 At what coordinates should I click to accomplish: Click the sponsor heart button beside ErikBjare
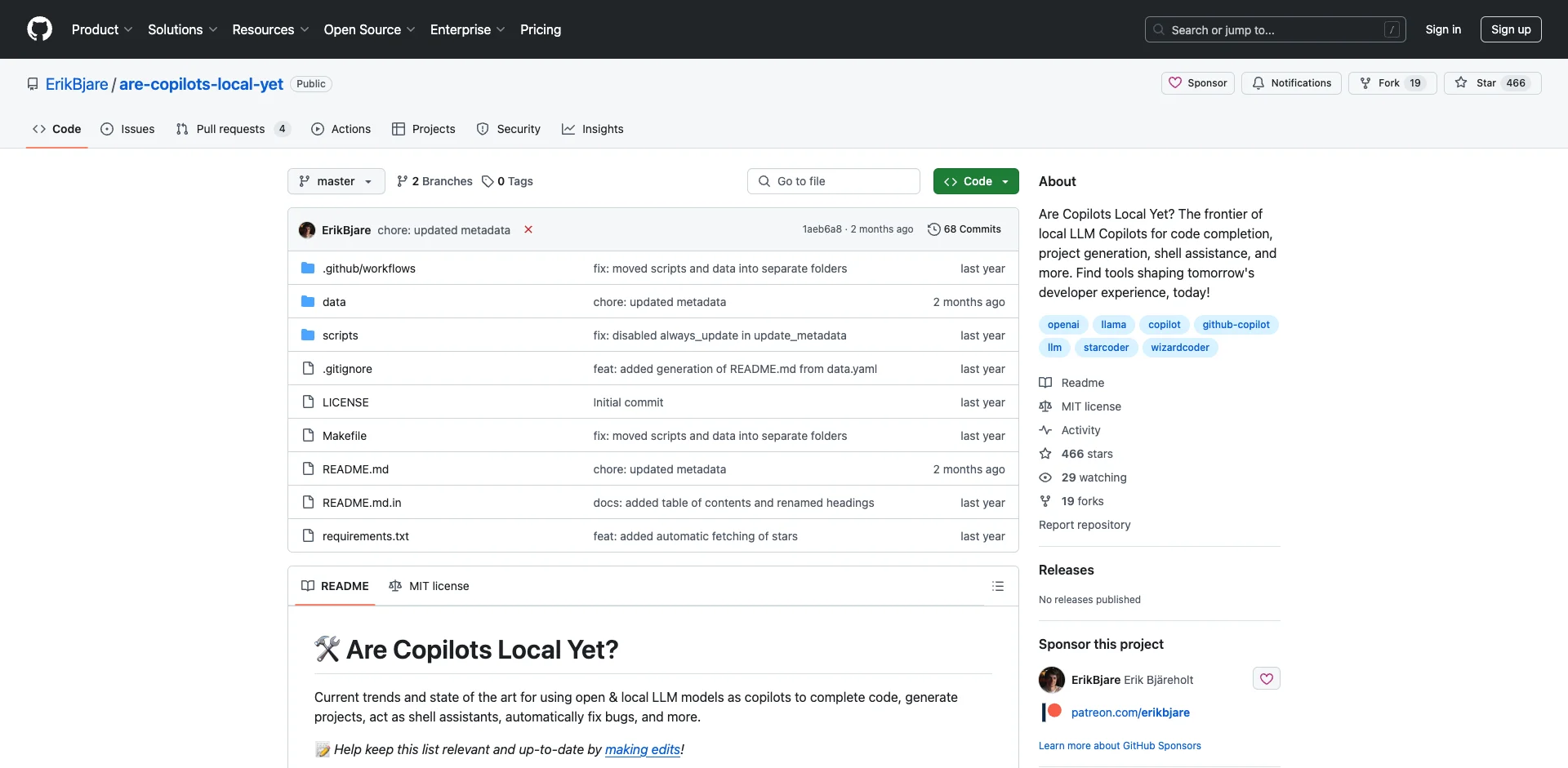click(x=1267, y=679)
